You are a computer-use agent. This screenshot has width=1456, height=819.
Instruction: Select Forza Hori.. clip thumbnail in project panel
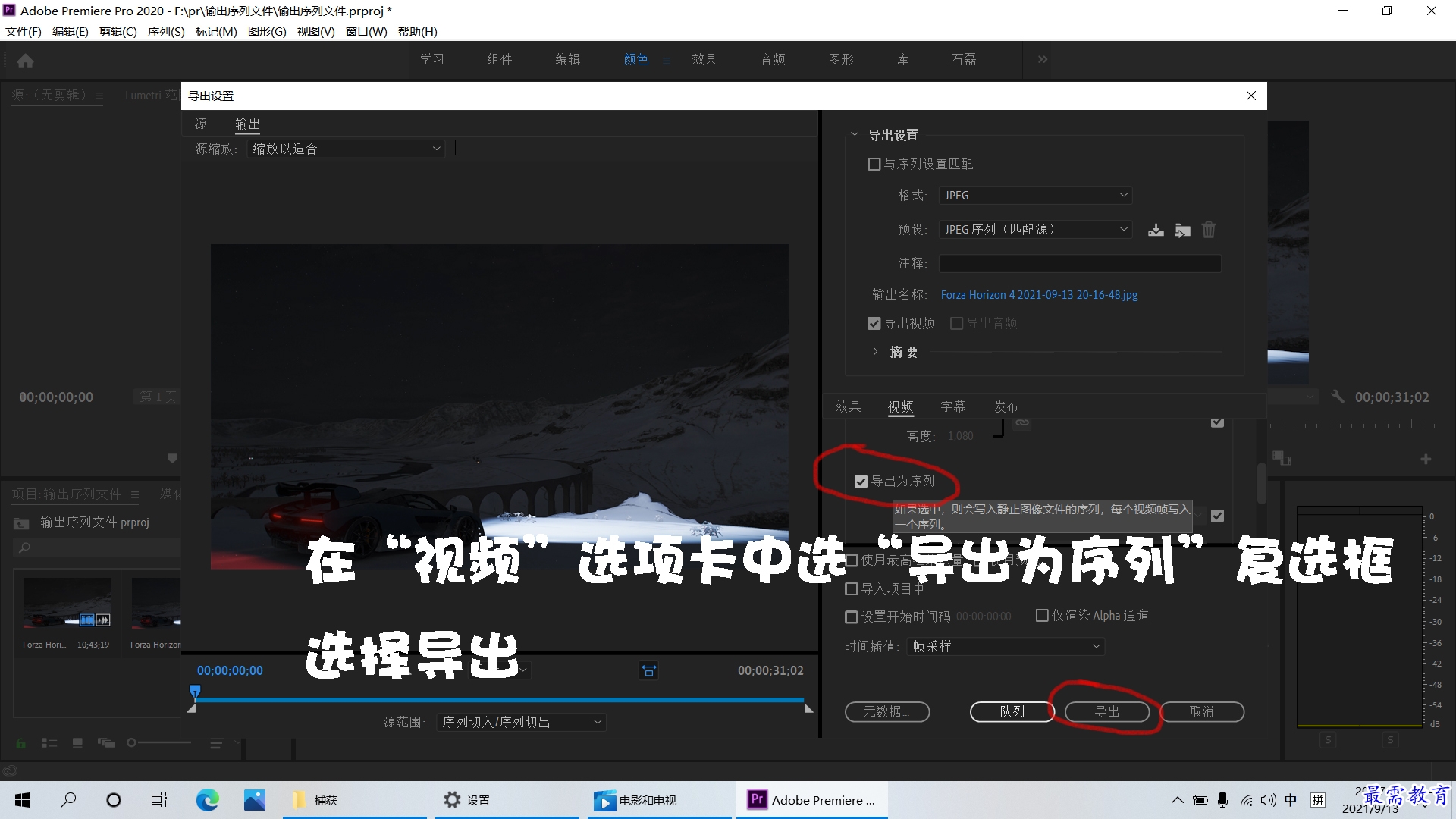pyautogui.click(x=67, y=603)
